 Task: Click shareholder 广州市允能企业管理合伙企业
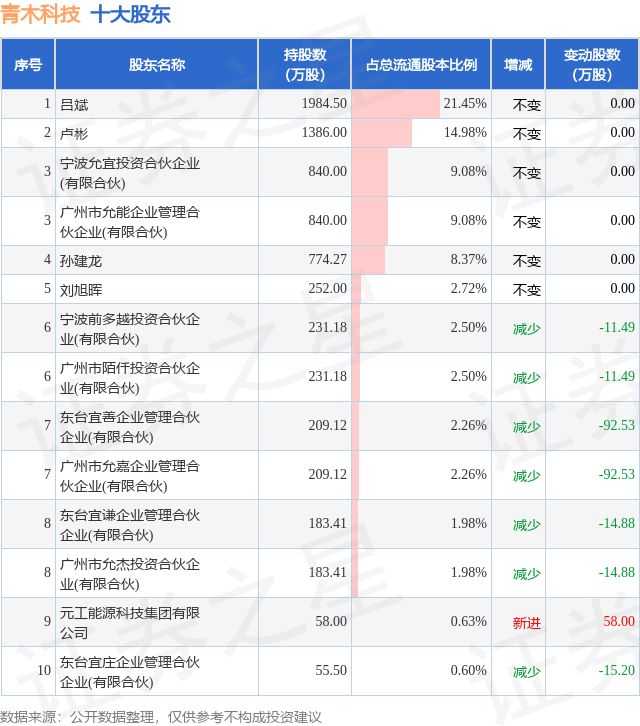[x=130, y=222]
